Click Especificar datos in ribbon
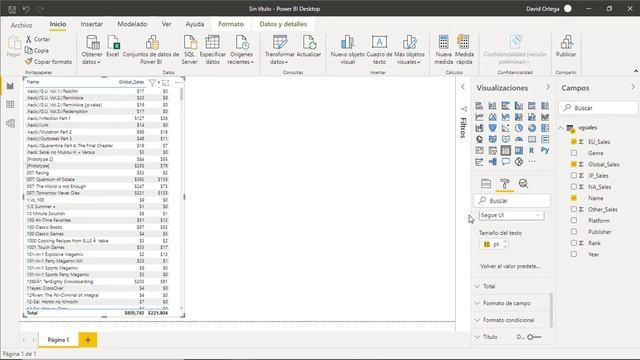640x360 pixels. [212, 50]
